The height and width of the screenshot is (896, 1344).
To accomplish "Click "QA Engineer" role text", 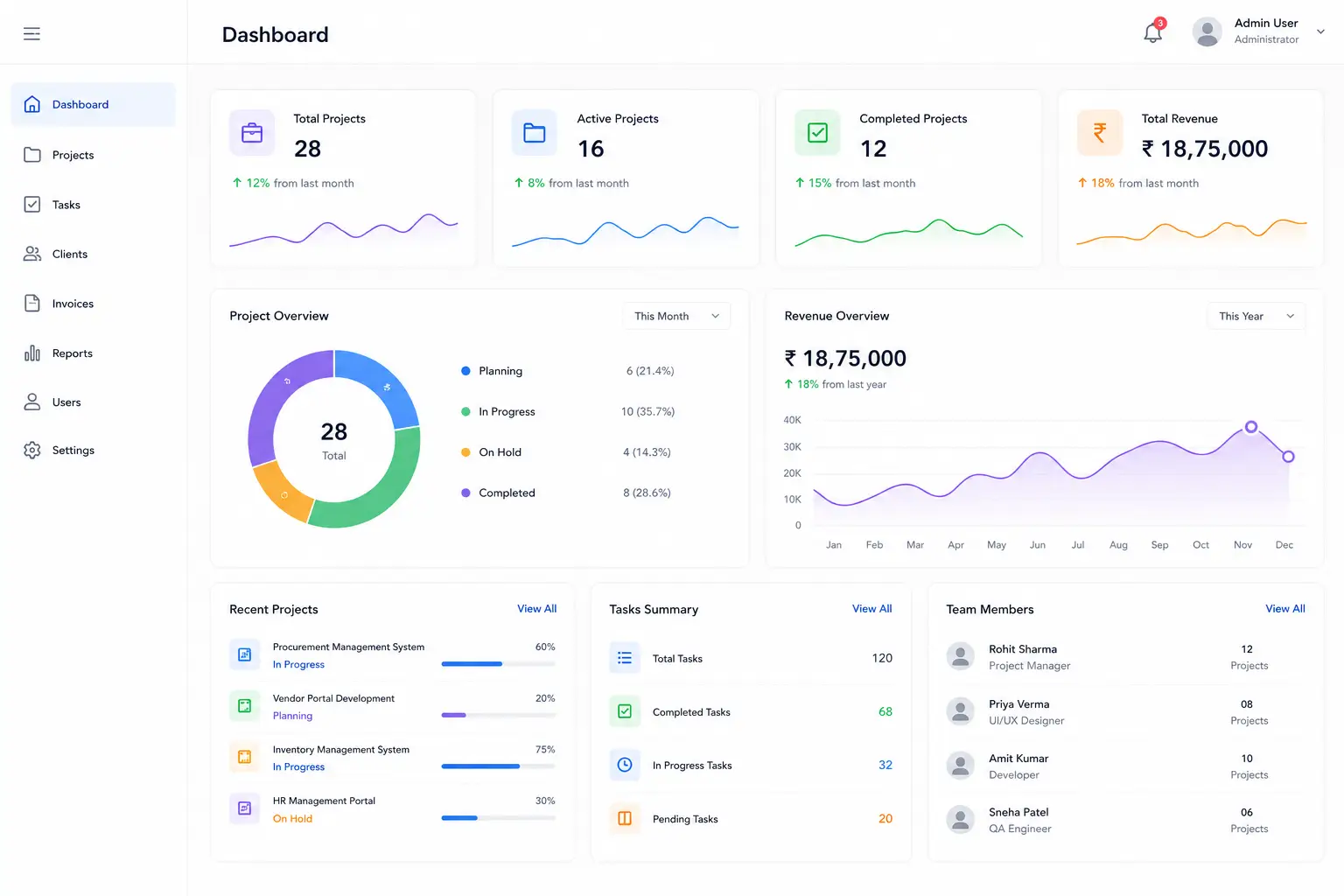I will pos(1020,829).
